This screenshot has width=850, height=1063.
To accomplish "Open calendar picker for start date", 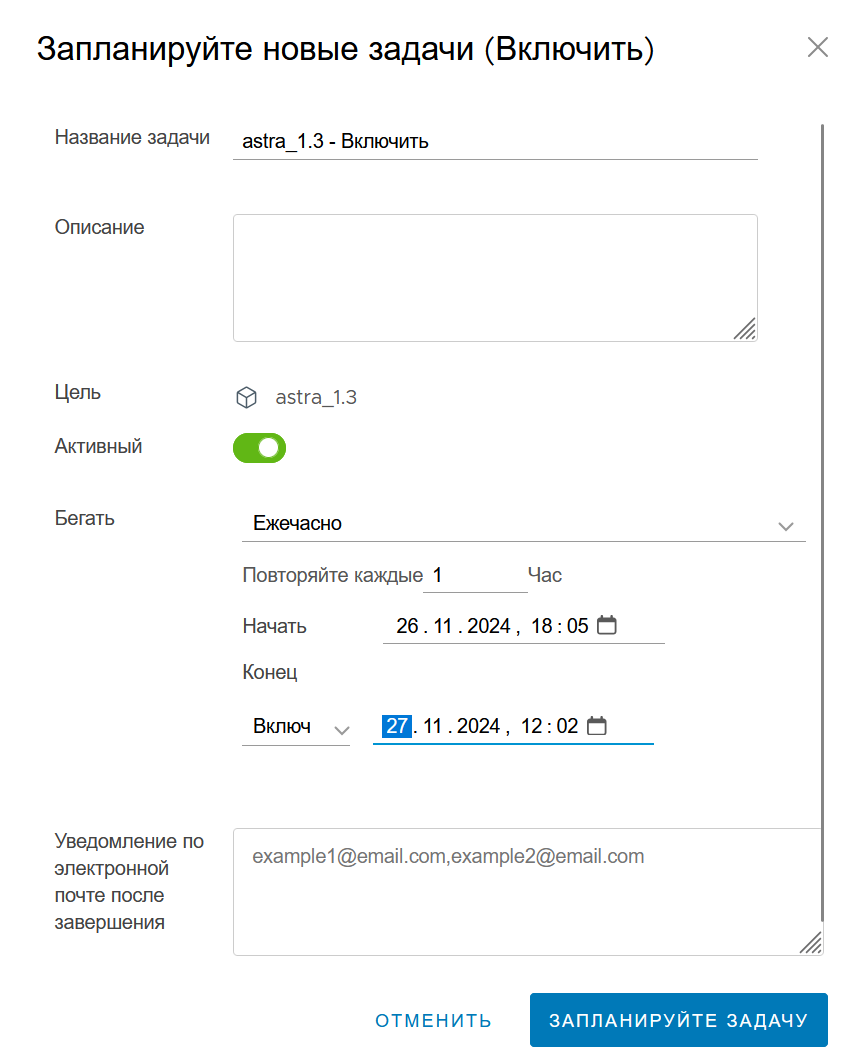I will click(x=607, y=625).
